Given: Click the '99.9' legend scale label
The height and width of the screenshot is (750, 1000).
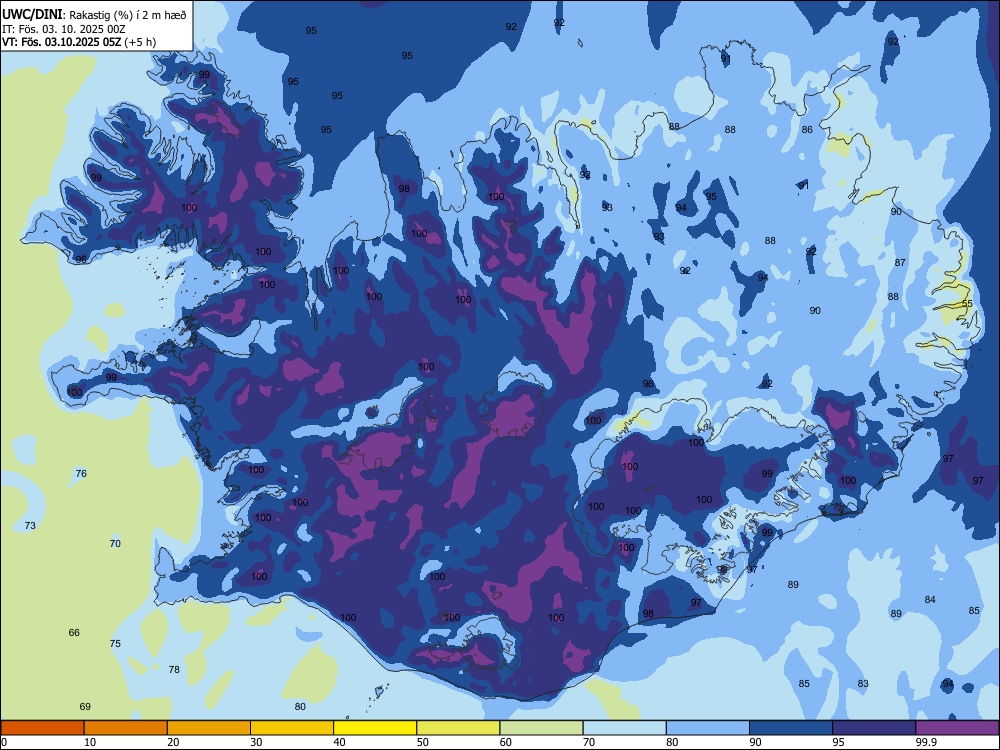Looking at the screenshot, I should pyautogui.click(x=926, y=742).
